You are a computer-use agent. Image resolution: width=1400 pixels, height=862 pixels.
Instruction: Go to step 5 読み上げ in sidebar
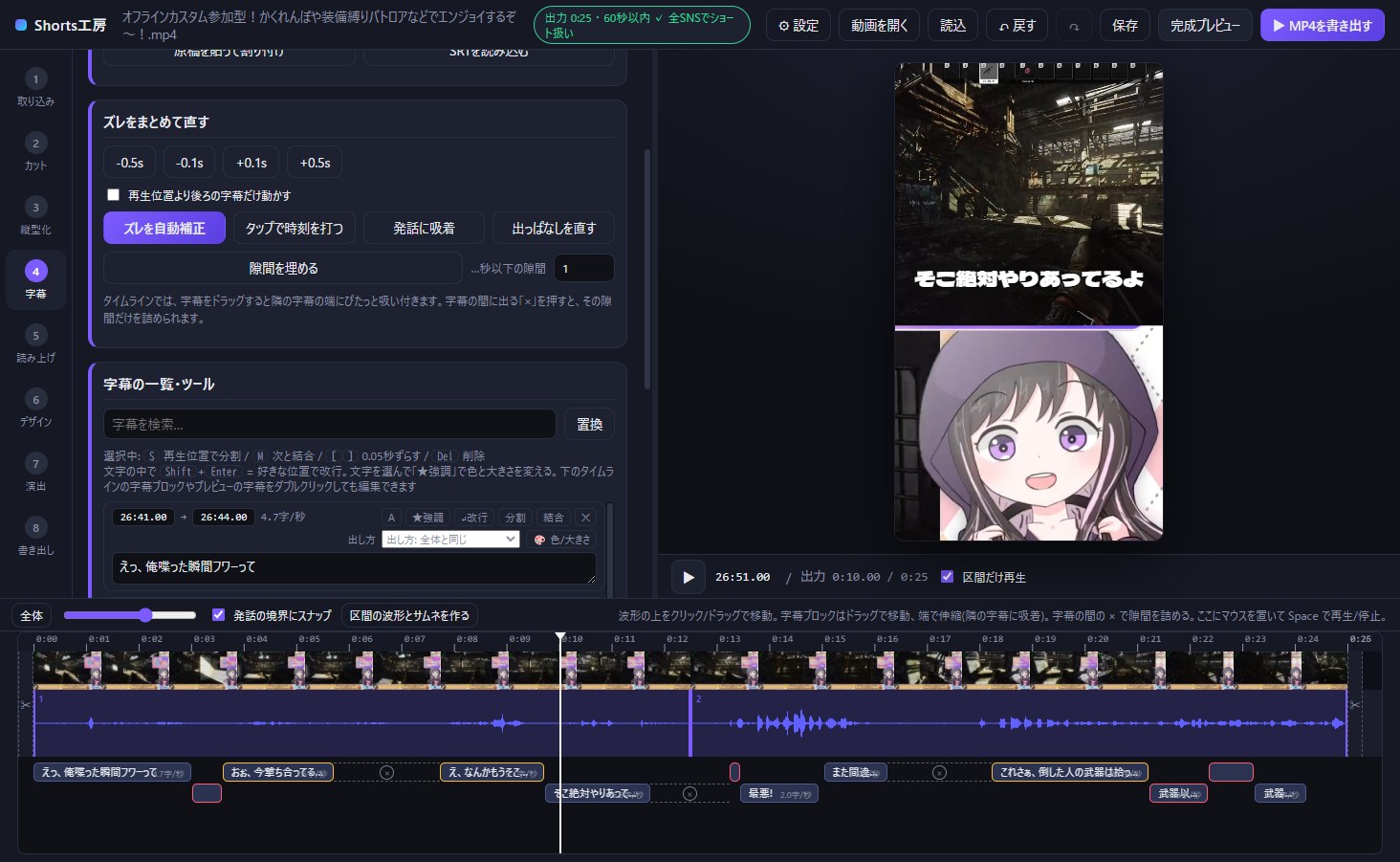click(x=35, y=344)
